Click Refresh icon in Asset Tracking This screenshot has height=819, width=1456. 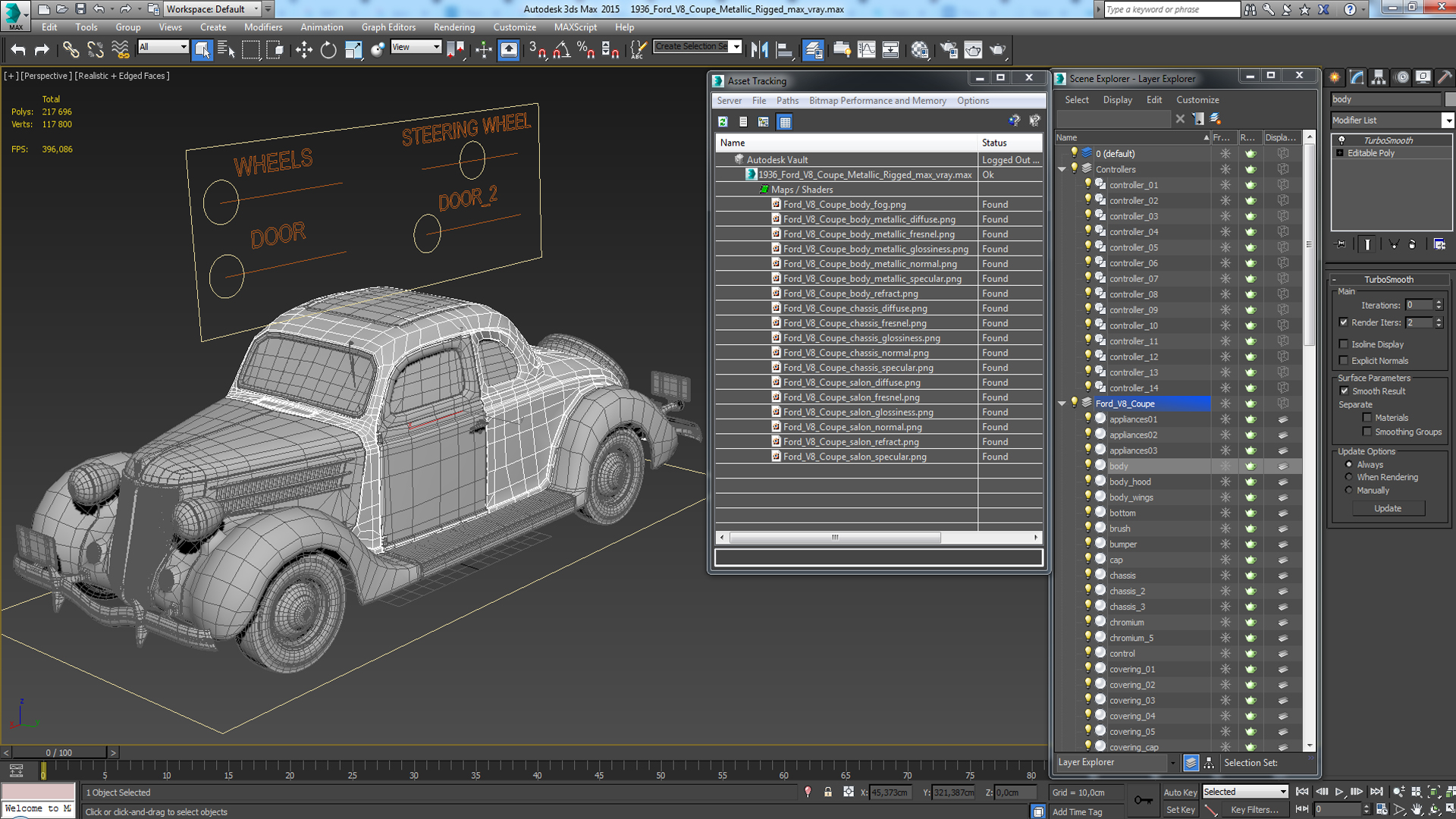click(x=723, y=121)
